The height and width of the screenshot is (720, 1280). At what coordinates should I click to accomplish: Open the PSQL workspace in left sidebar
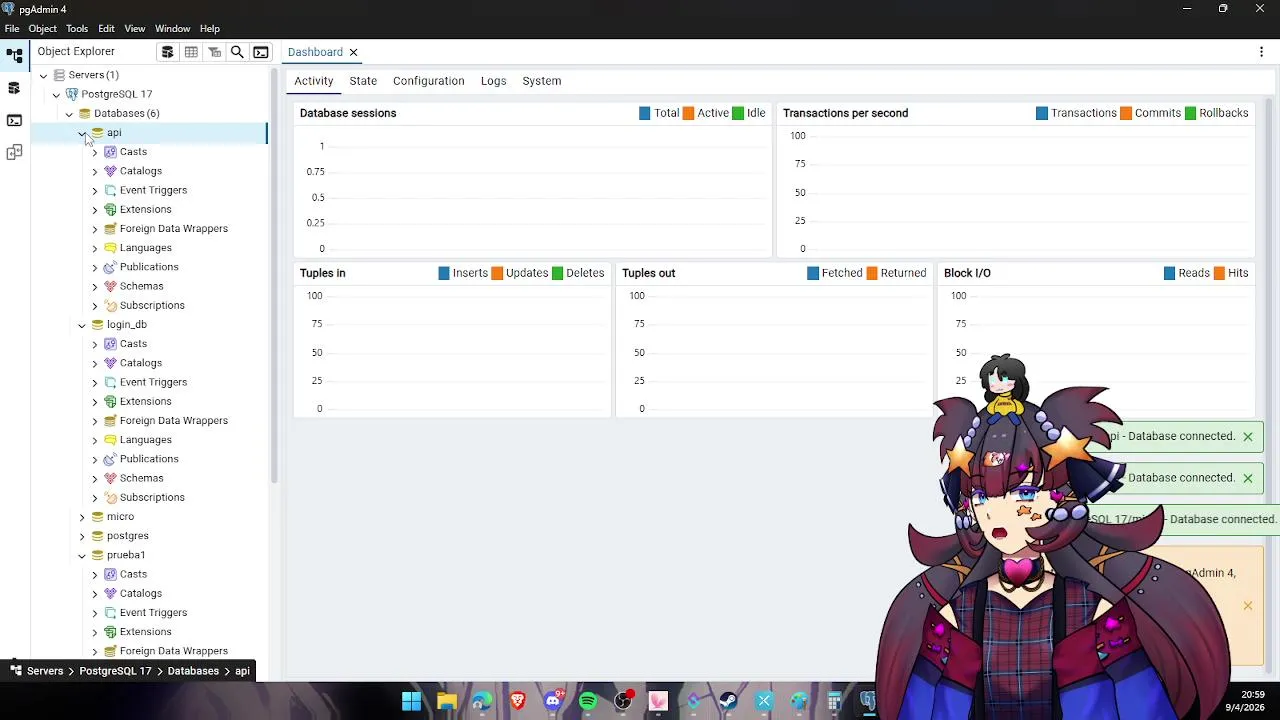[x=14, y=120]
